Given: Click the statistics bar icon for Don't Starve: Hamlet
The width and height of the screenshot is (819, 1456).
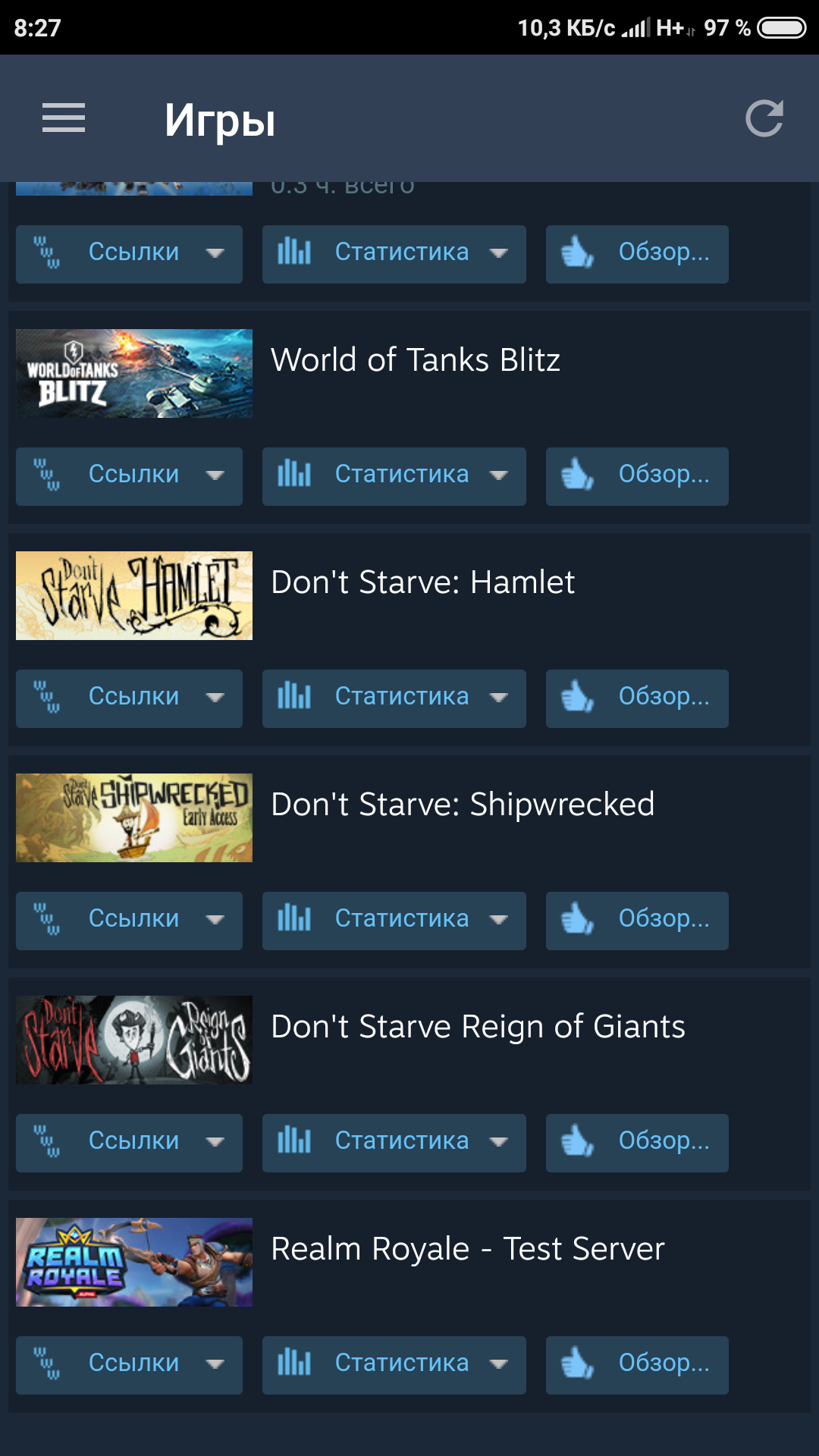Looking at the screenshot, I should [x=294, y=695].
